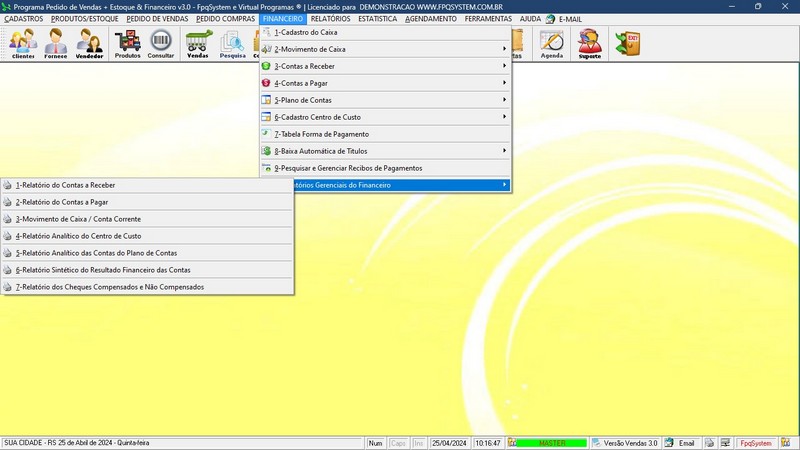This screenshot has height=450, width=800.
Task: Click the users icon next to MASTER
Action: click(x=512, y=443)
